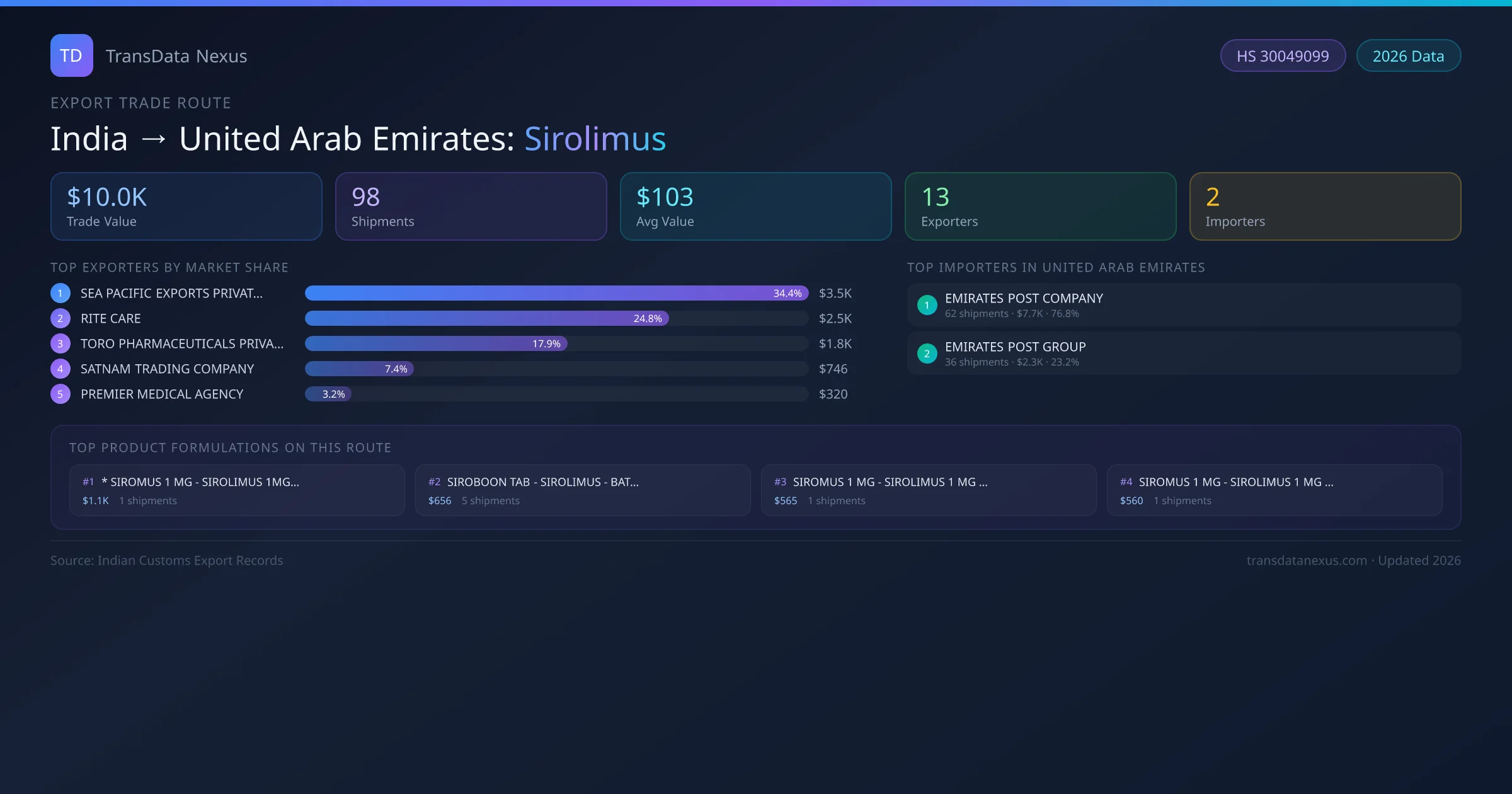Click the Sirolimus title link
Image resolution: width=1512 pixels, height=794 pixels.
coord(595,139)
